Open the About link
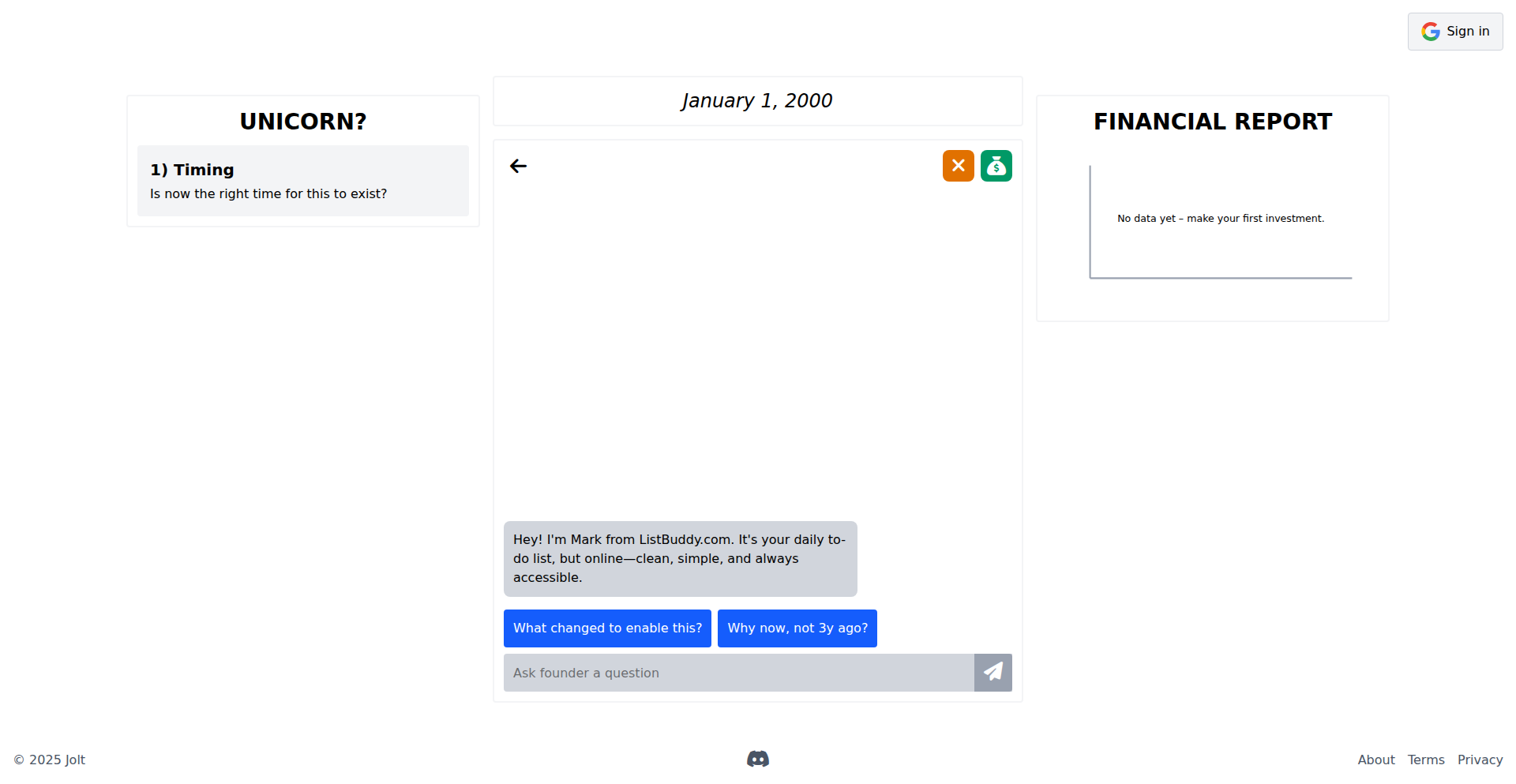The width and height of the screenshot is (1516, 784). 1375,760
